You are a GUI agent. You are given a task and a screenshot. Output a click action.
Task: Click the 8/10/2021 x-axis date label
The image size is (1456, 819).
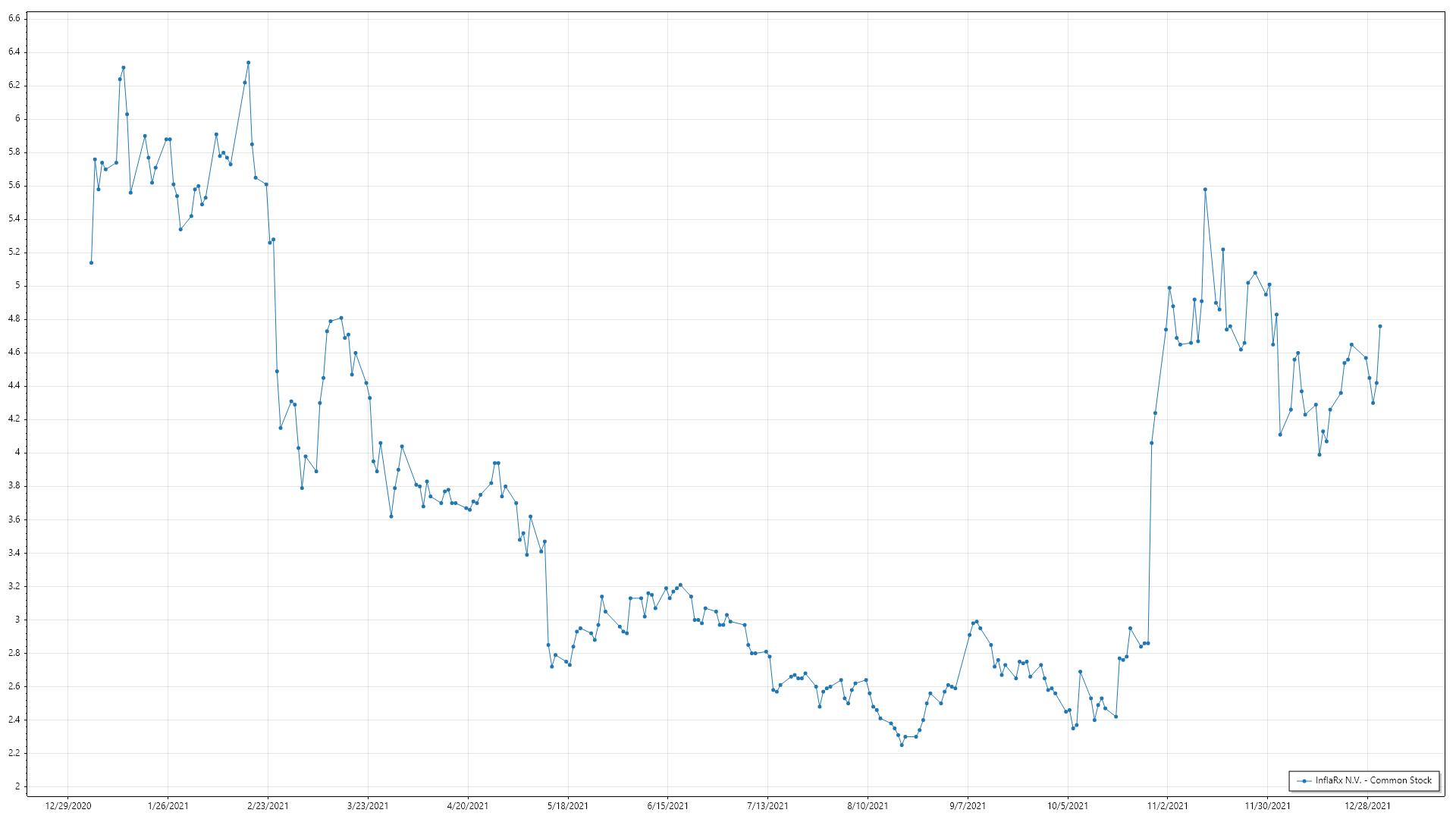click(x=868, y=805)
